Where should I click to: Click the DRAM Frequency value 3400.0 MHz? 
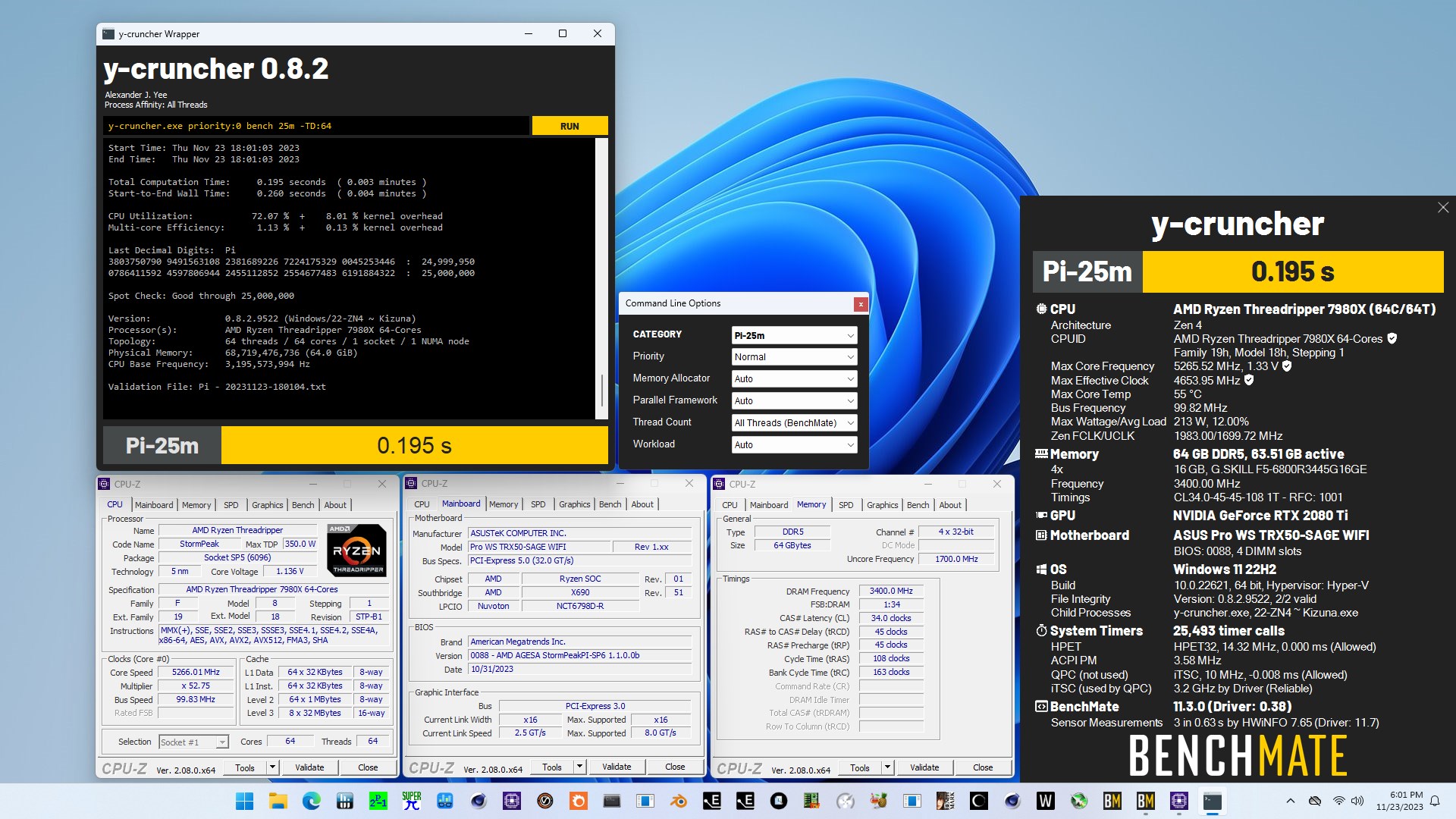[891, 591]
